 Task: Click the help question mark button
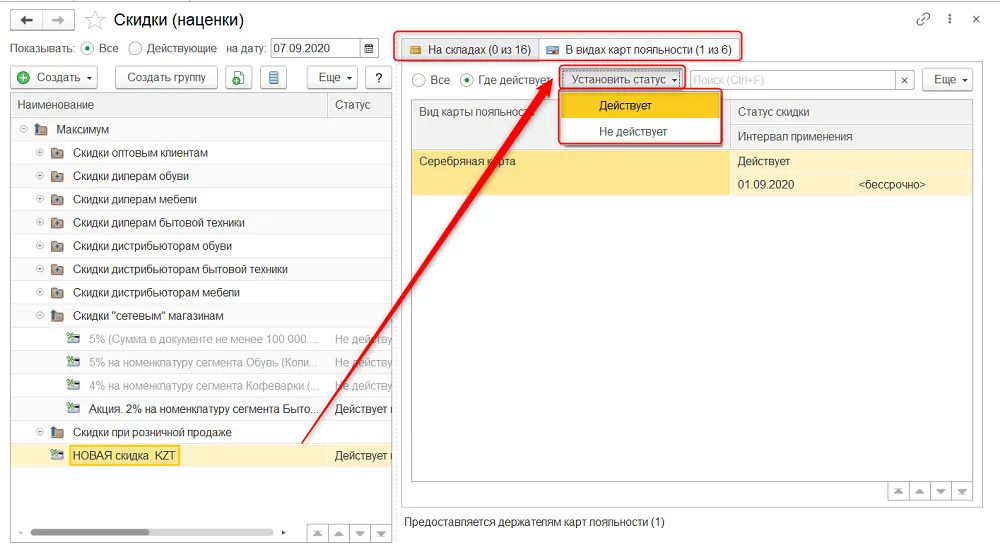pos(379,78)
